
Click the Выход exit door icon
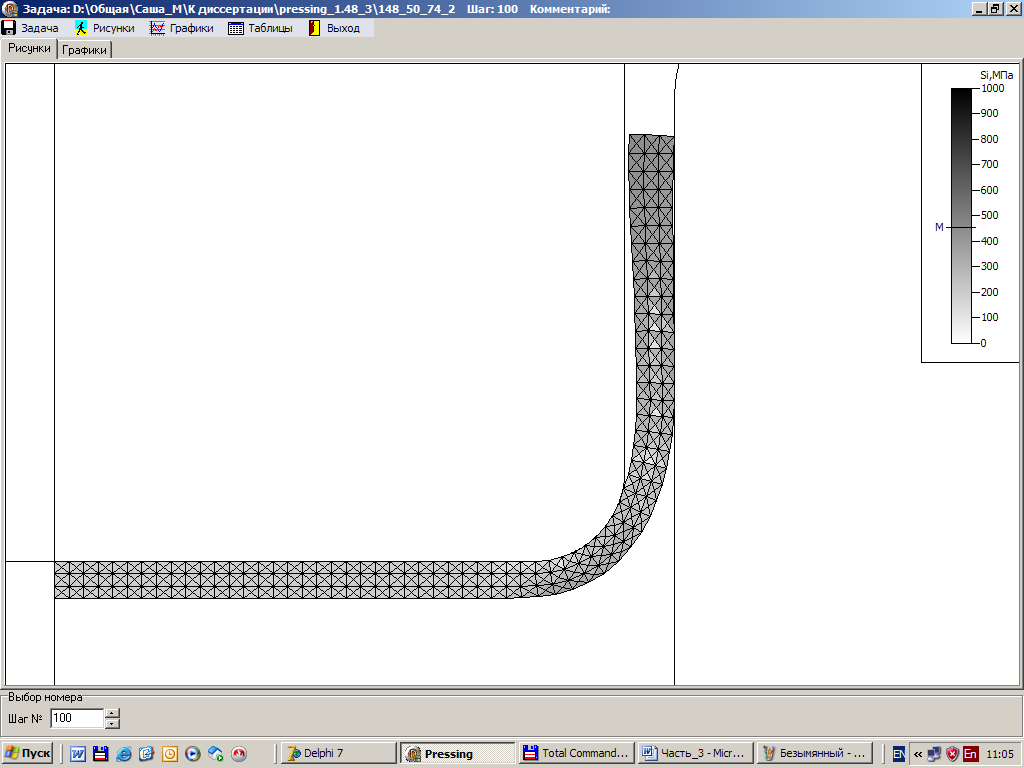(314, 28)
